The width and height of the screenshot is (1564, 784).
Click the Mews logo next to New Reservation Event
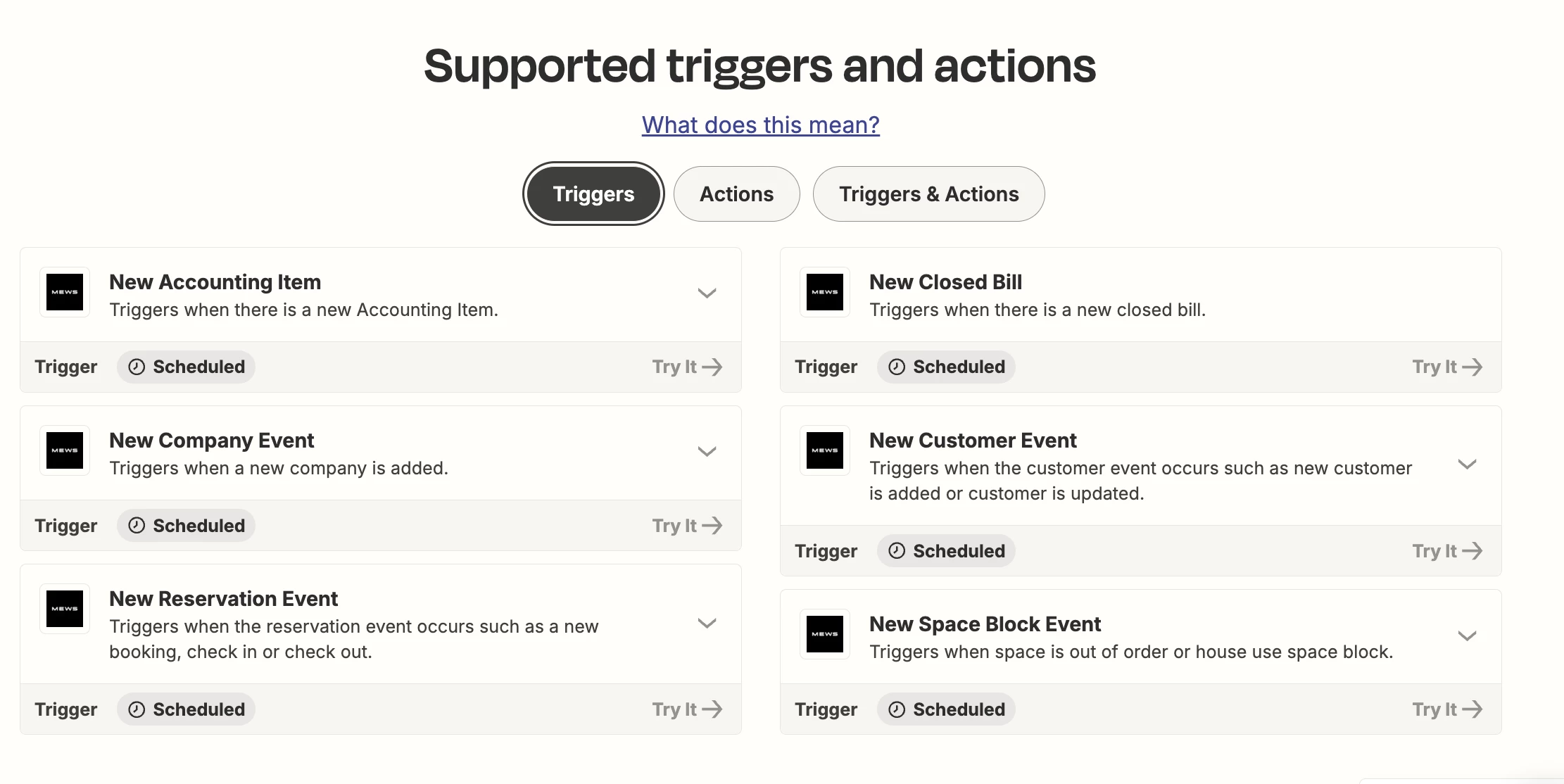(65, 609)
